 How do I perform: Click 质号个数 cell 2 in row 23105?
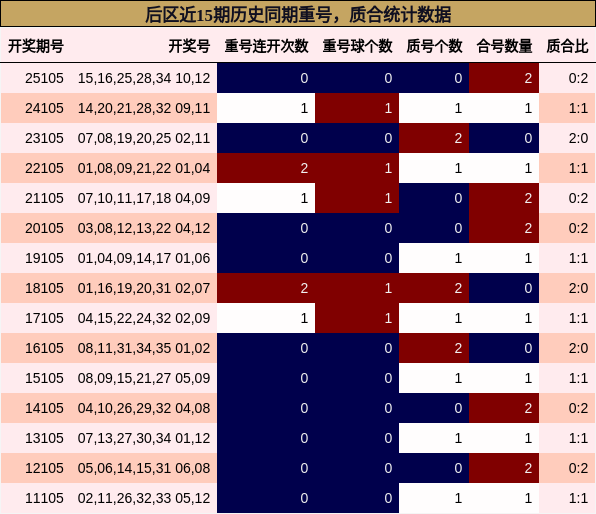[434, 138]
